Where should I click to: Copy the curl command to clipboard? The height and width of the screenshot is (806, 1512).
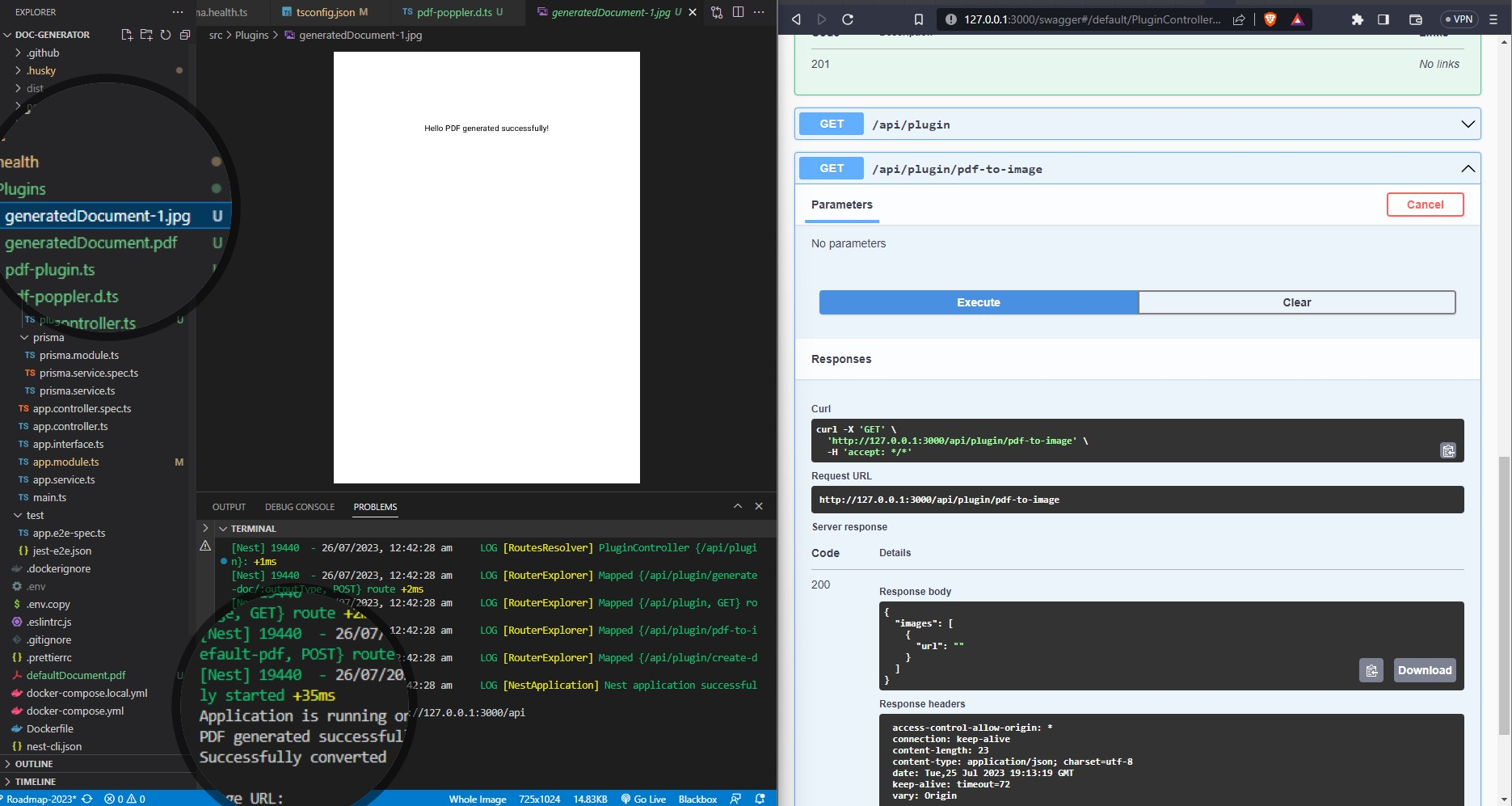pos(1447,450)
